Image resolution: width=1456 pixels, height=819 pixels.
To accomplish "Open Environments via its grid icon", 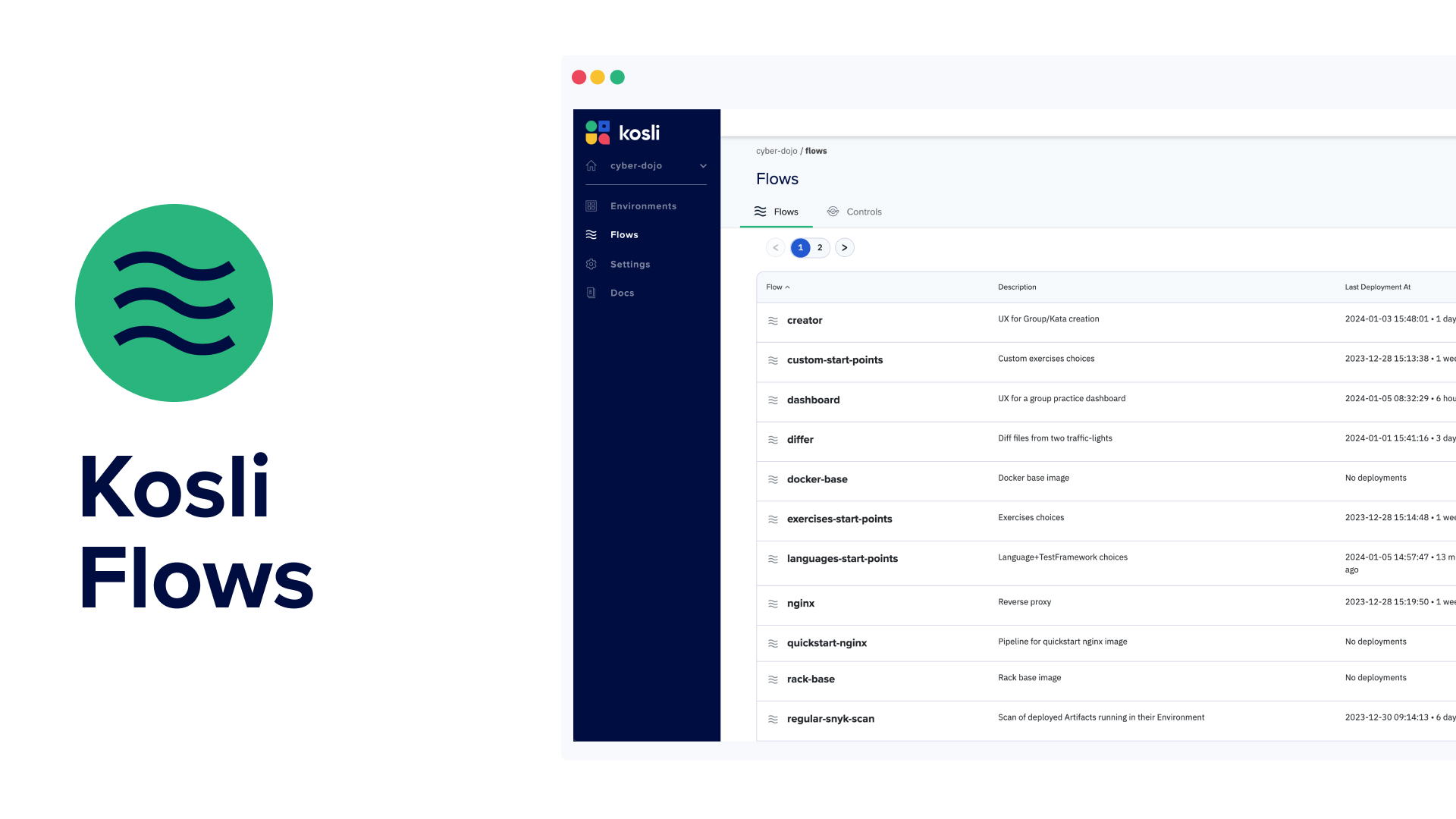I will 591,206.
